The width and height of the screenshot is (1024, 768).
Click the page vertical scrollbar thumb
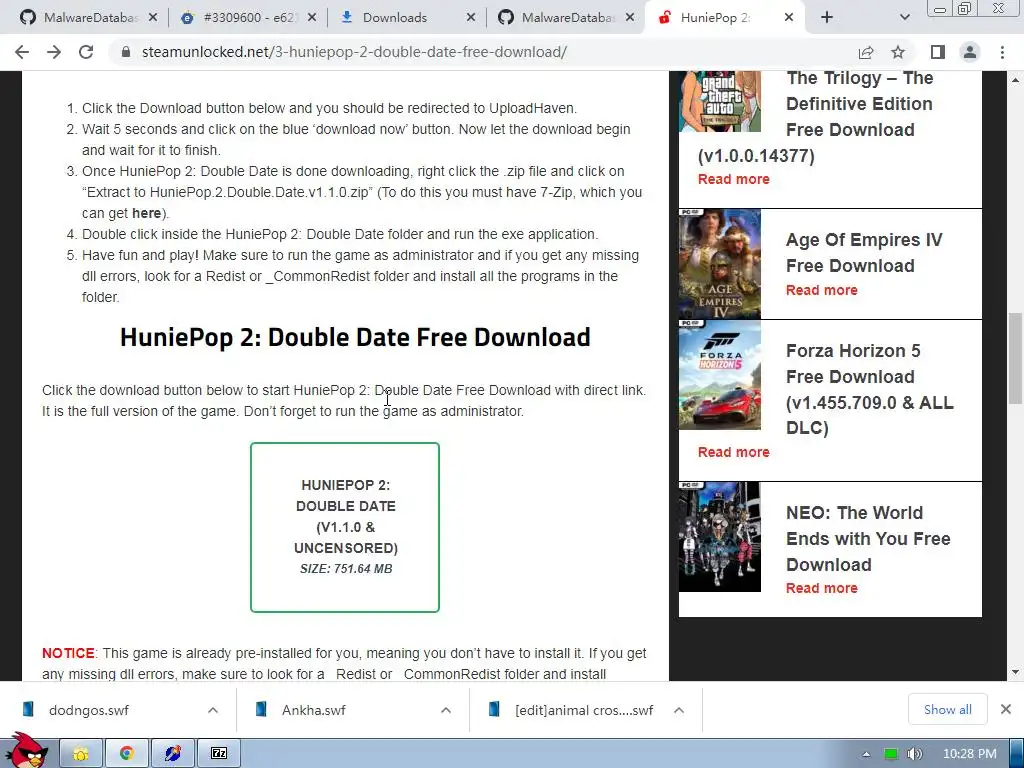tap(1015, 359)
